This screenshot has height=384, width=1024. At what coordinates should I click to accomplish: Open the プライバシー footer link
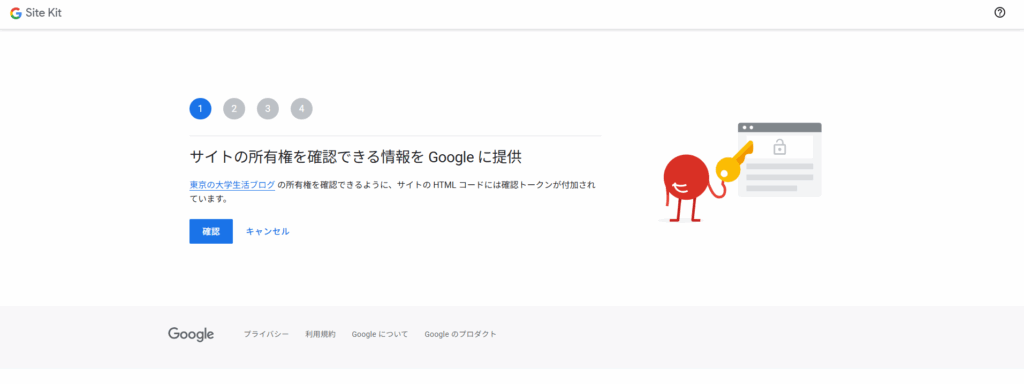coord(266,334)
